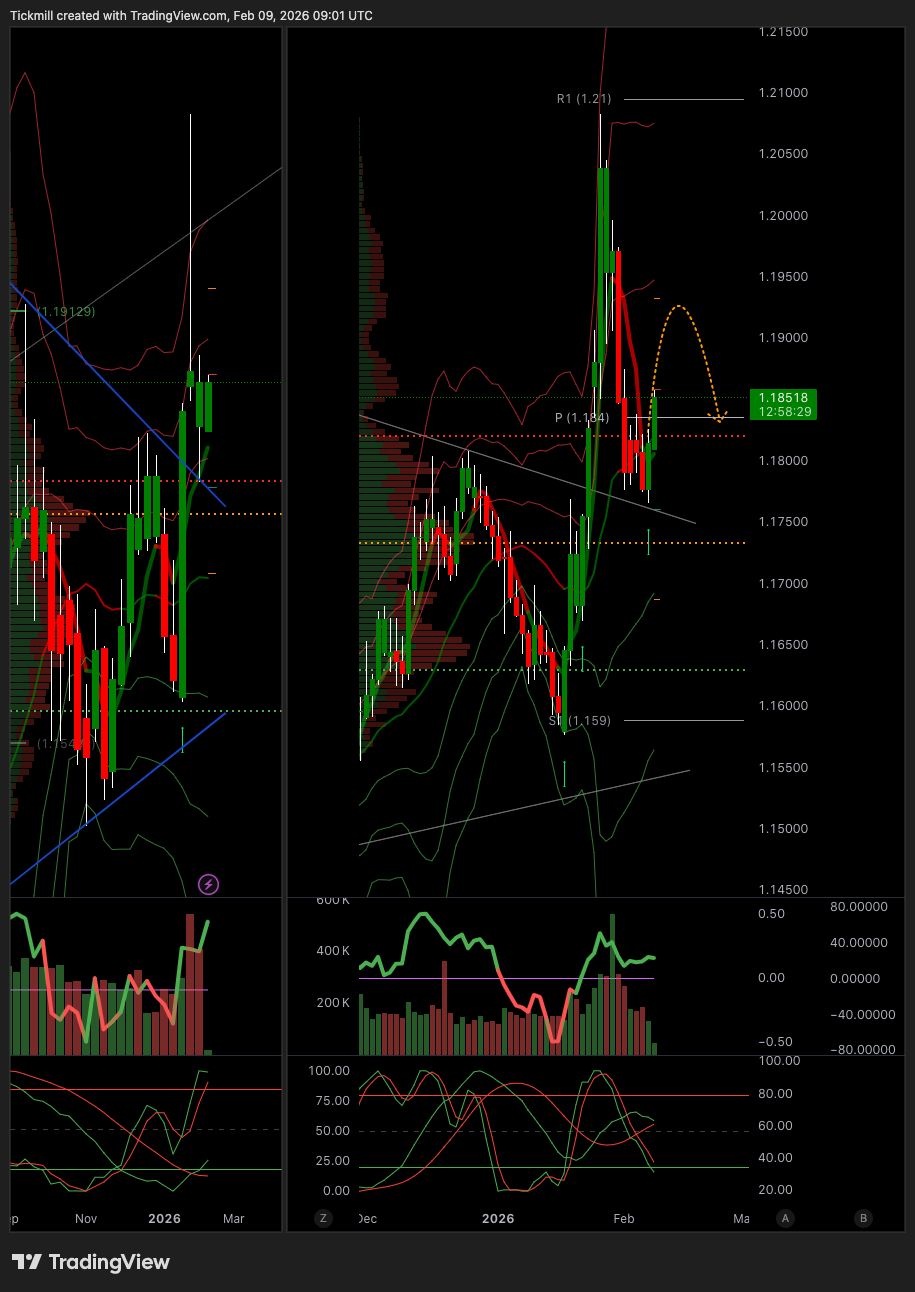Click the orange arrowhead near pivot P line
This screenshot has height=1292, width=915.
[718, 417]
